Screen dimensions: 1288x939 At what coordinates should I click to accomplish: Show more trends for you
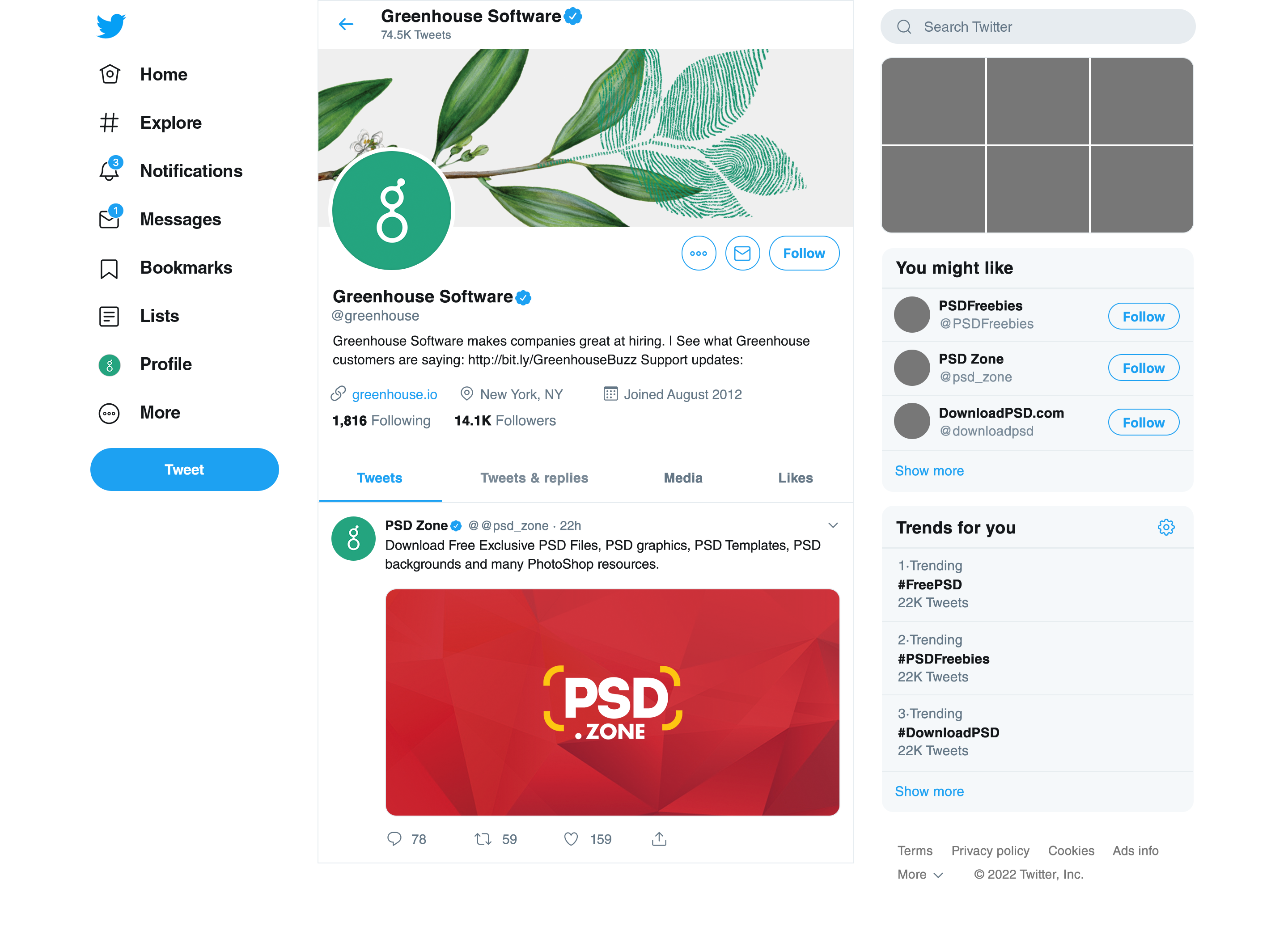929,791
